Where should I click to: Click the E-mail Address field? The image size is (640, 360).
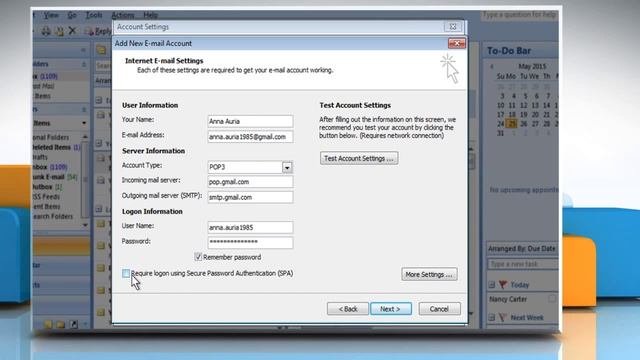click(x=250, y=137)
